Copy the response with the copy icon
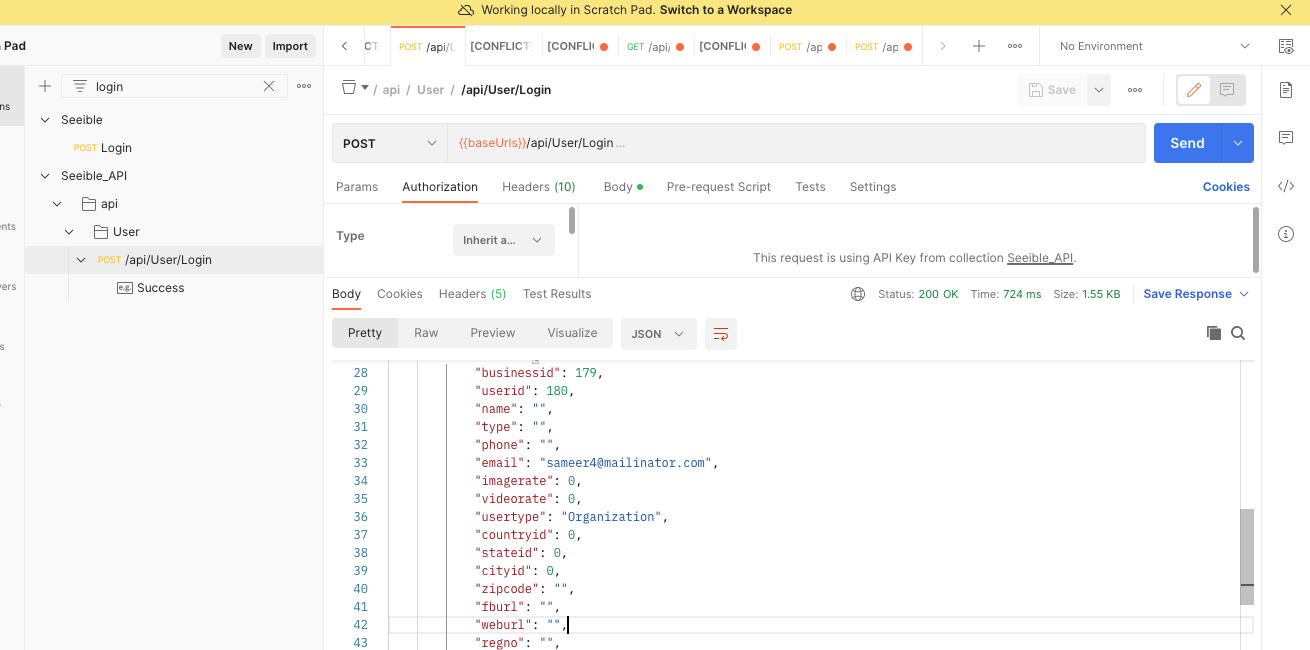 point(1213,334)
